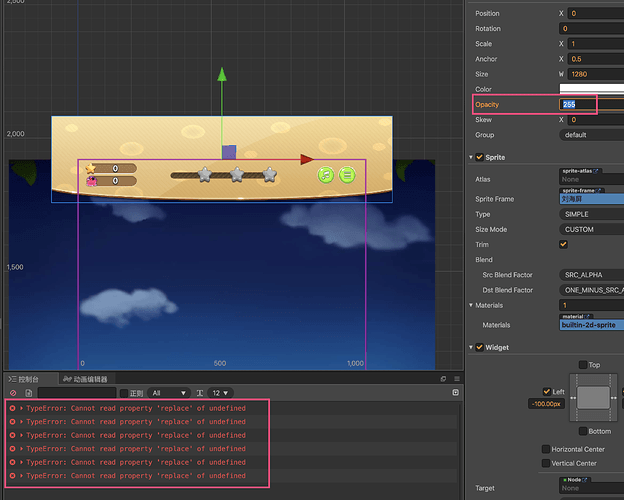Viewport: 624px width, 500px height.
Task: Click the material link icon above builtin-2d-sprite
Action: [x=587, y=316]
